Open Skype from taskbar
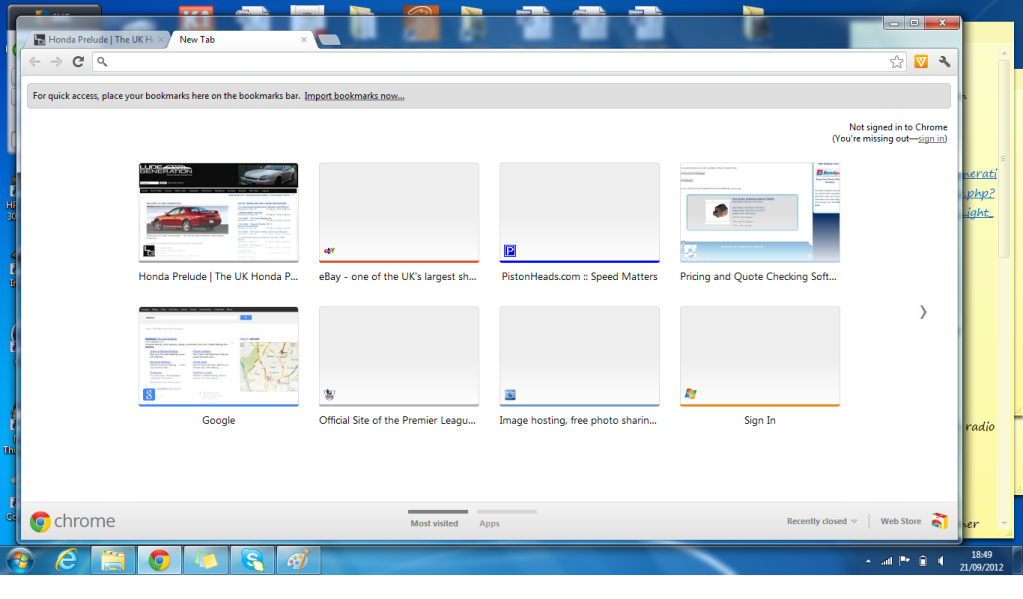This screenshot has width=1023, height=599. tap(252, 561)
